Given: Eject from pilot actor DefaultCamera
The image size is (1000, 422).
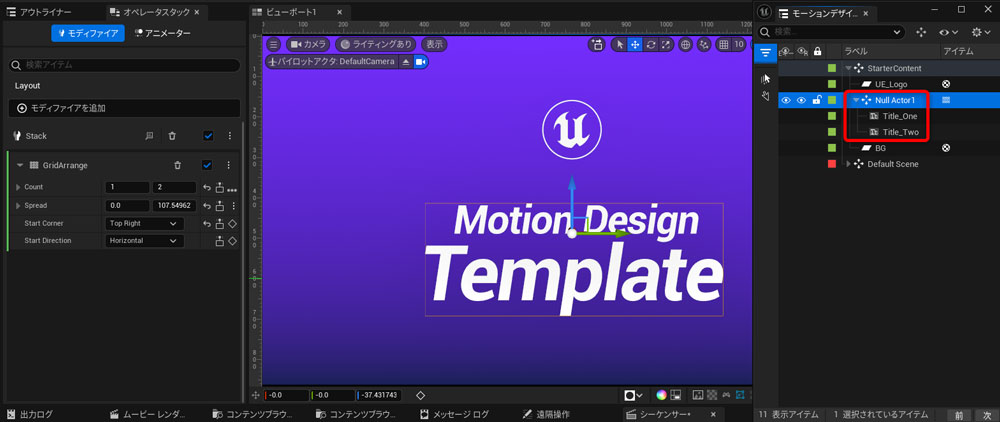Looking at the screenshot, I should [x=406, y=62].
